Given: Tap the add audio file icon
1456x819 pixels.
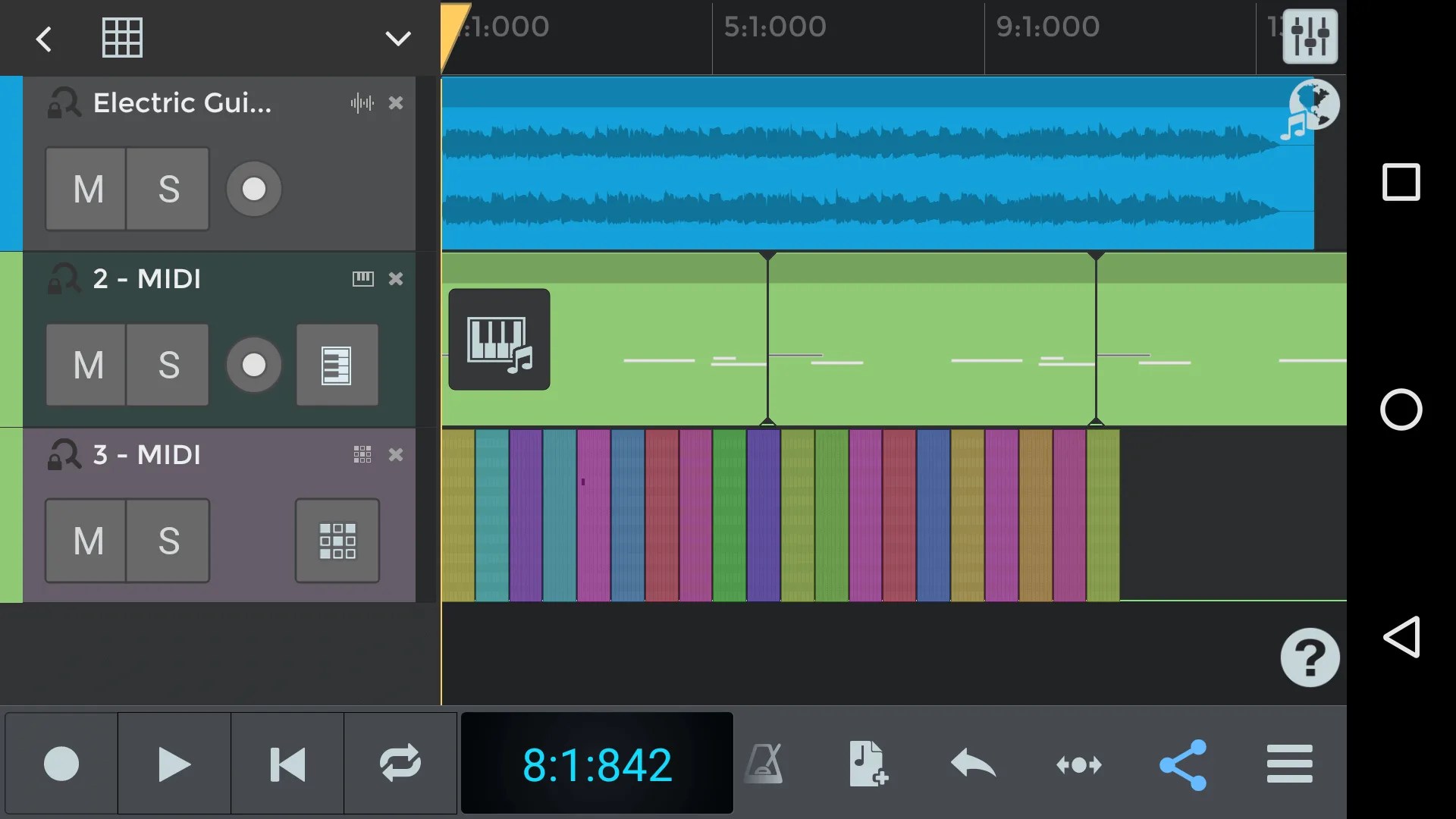Looking at the screenshot, I should click(x=868, y=764).
